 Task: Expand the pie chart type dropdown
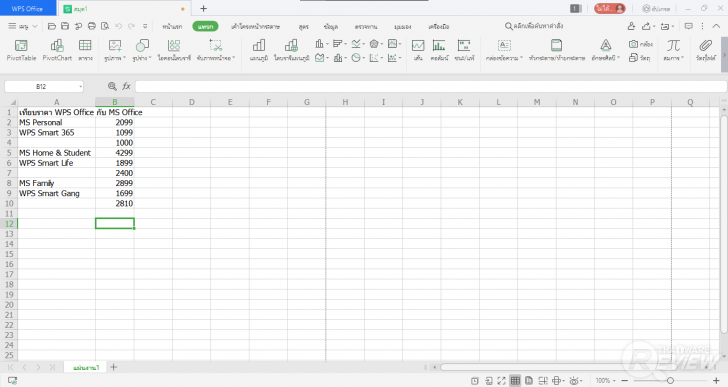tap(358, 58)
